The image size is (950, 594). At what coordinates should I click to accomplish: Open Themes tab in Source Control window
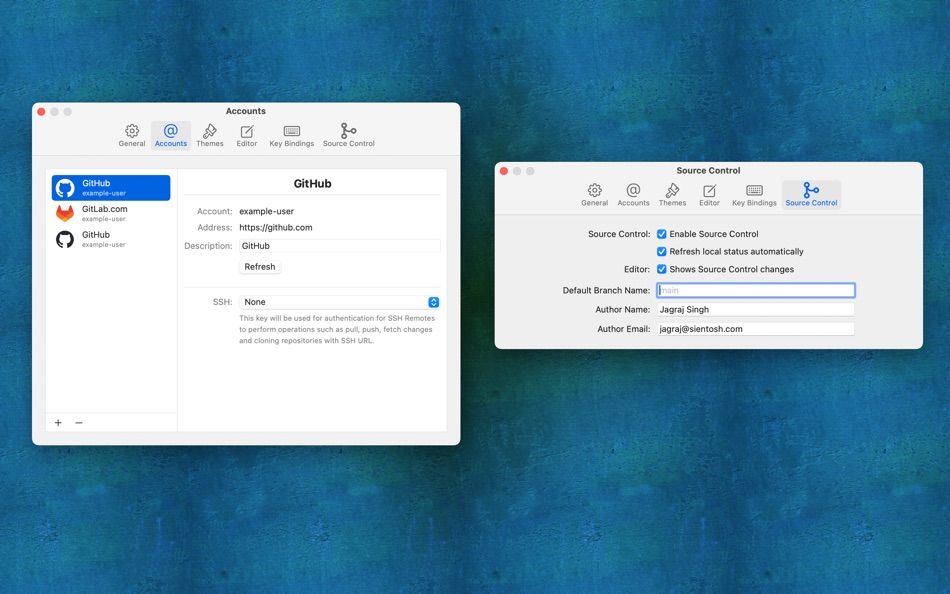point(673,195)
